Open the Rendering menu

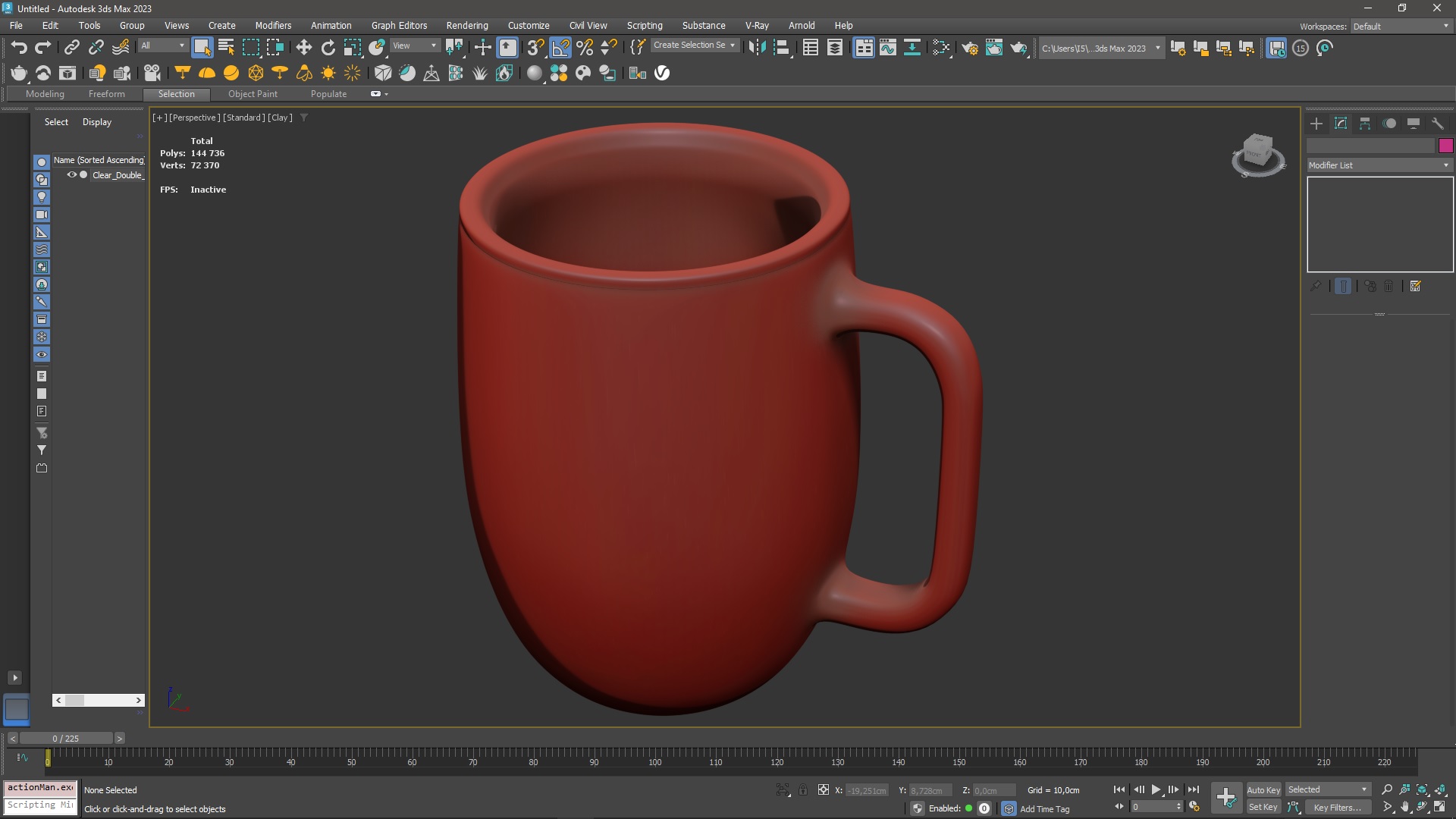(467, 25)
